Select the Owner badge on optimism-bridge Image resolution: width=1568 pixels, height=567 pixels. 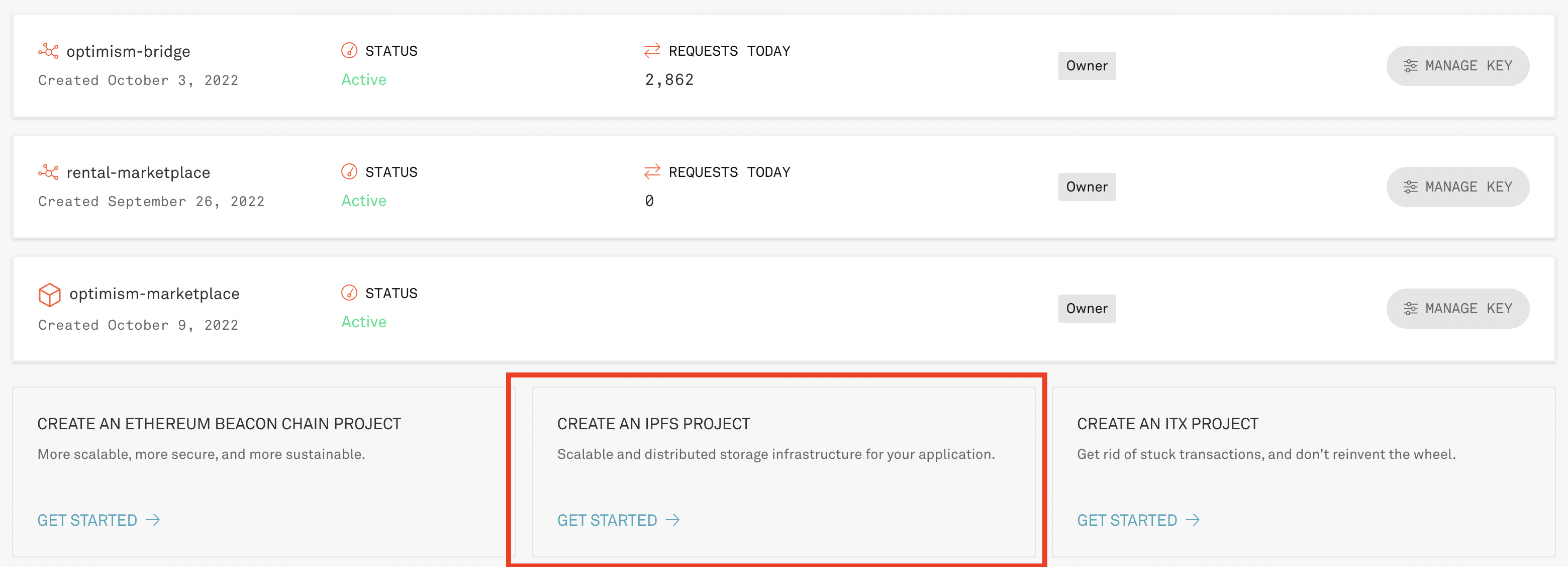click(1087, 66)
